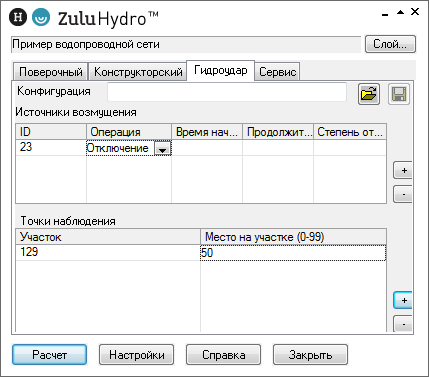This screenshot has height=377, width=429.
Task: Open Настройки settings button
Action: pos(137,355)
